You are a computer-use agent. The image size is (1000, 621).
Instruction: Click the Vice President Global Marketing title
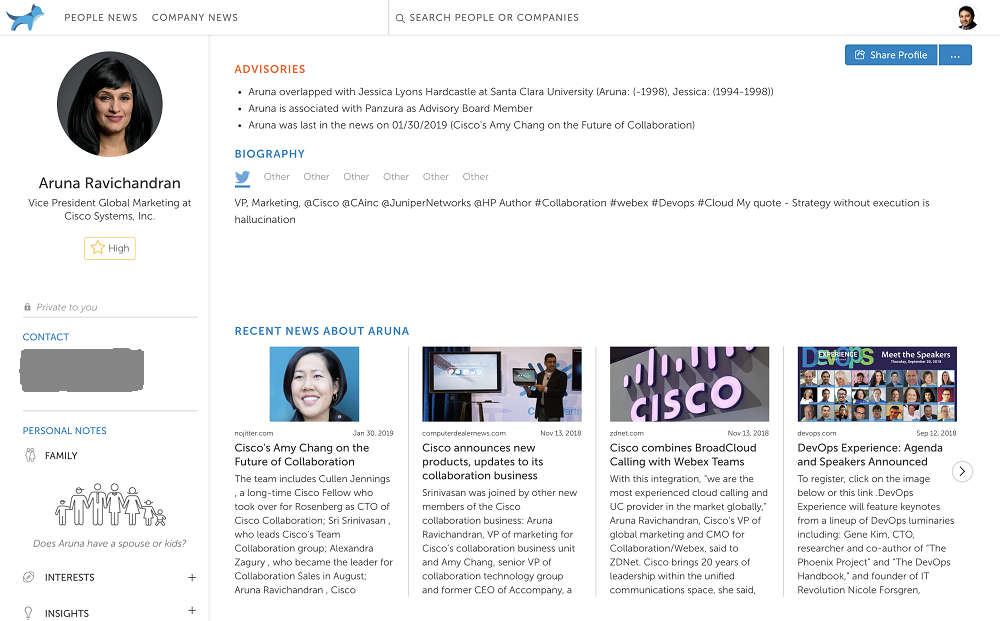tap(110, 209)
